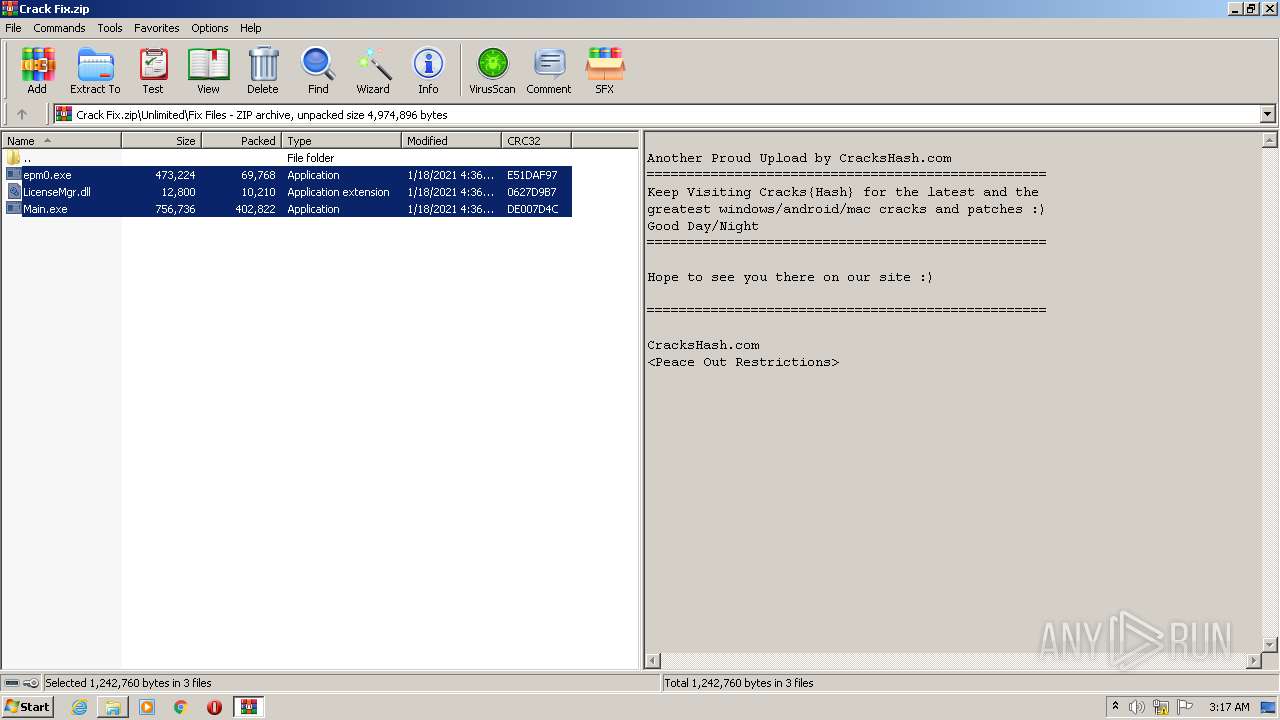The width and height of the screenshot is (1280, 720).
Task: Open the Comment tool
Action: (x=549, y=71)
